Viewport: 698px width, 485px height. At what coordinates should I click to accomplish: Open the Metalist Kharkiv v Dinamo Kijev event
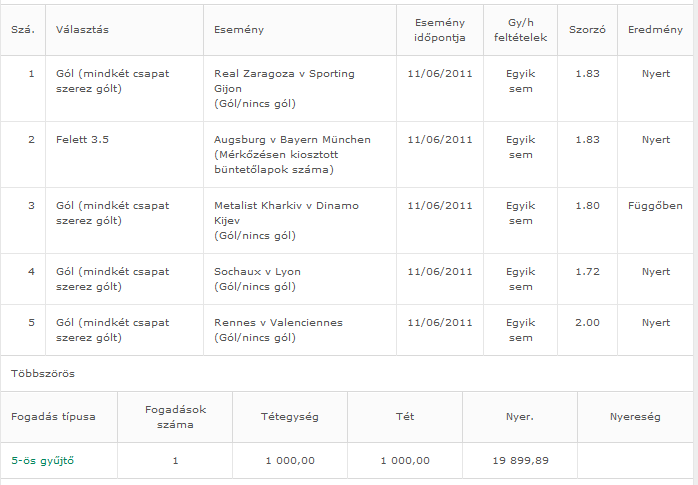tap(286, 213)
